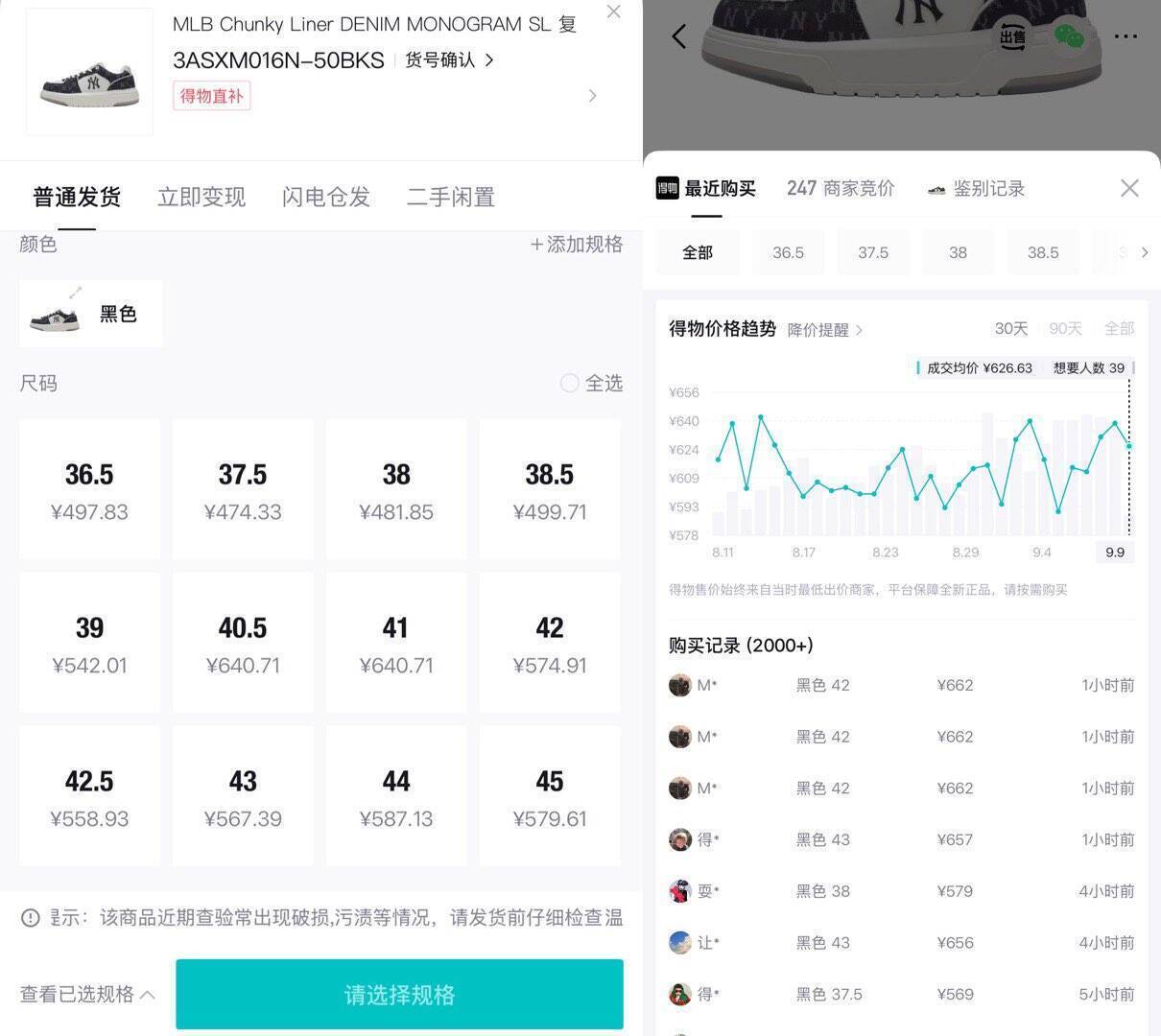Open 降价提醒 price drop alert
Viewport: 1161px width, 1036px height.
click(824, 329)
